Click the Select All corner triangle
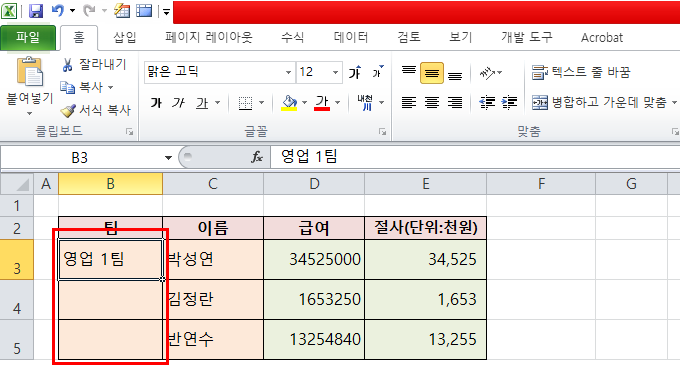The width and height of the screenshot is (680, 365). tap(17, 184)
